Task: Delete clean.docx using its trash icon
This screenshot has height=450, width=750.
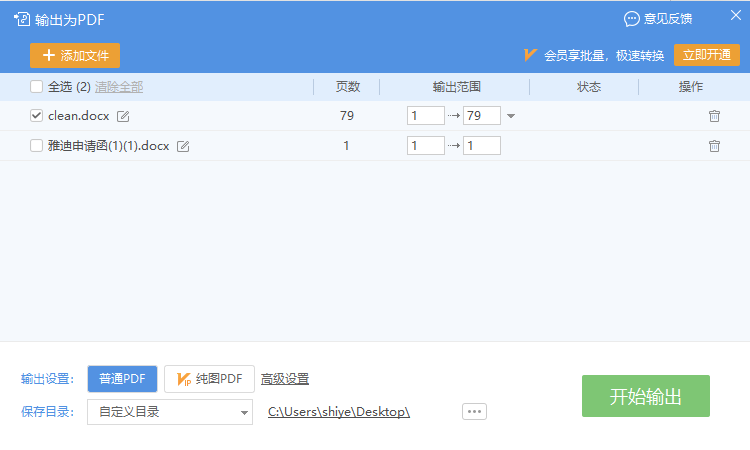Action: point(714,116)
